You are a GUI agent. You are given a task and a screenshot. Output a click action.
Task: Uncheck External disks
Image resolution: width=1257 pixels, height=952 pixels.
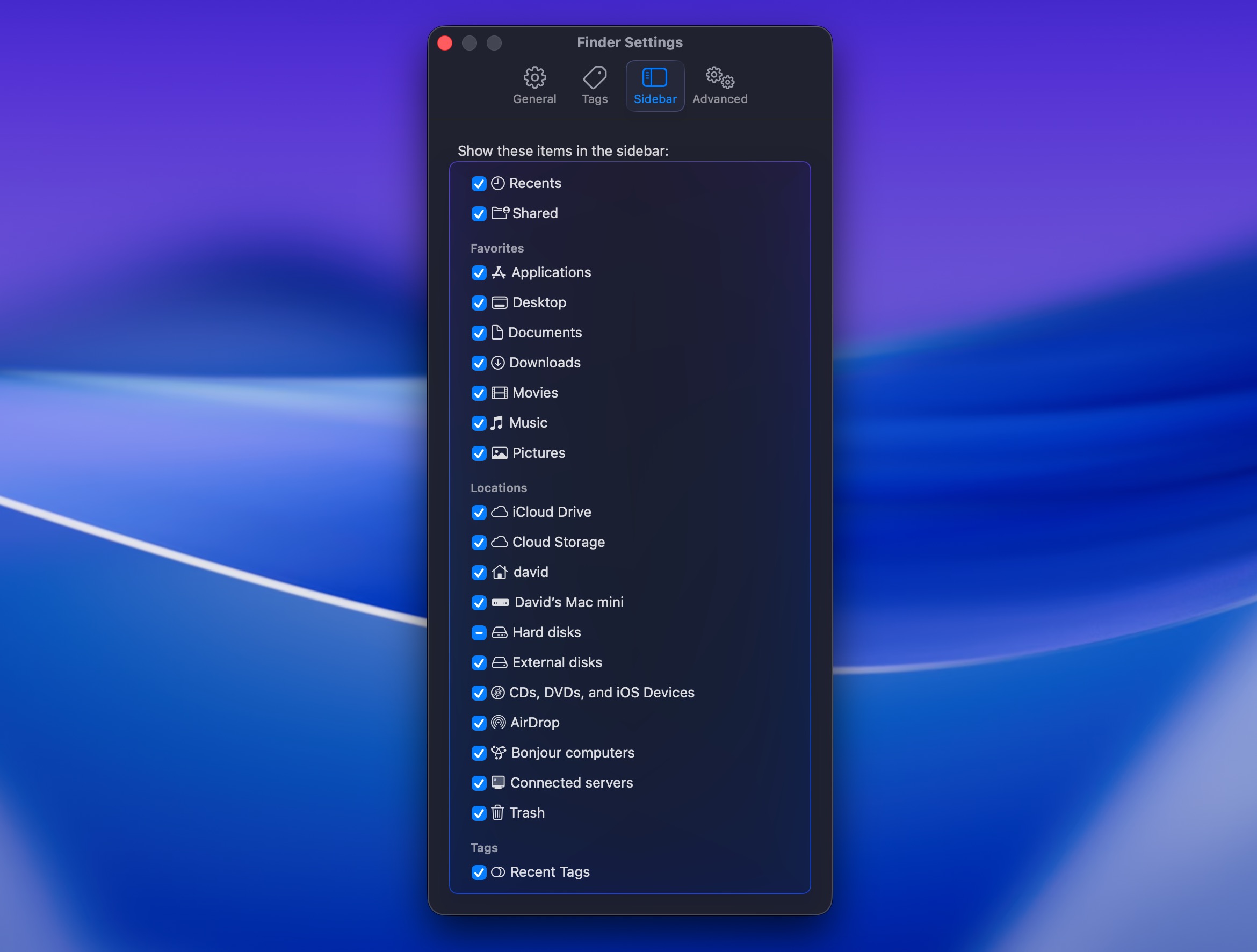point(479,663)
